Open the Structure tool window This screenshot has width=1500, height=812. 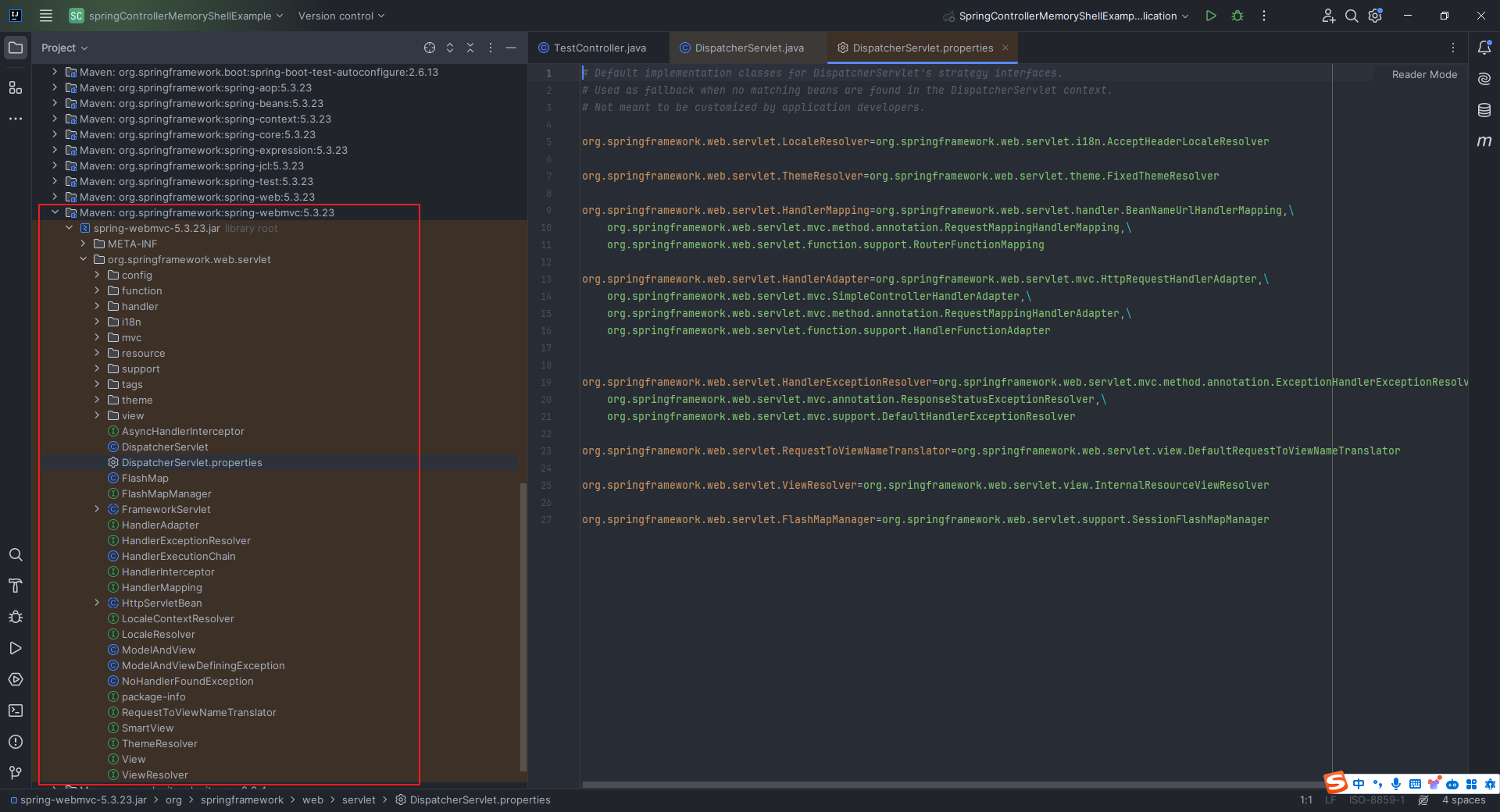coord(16,87)
